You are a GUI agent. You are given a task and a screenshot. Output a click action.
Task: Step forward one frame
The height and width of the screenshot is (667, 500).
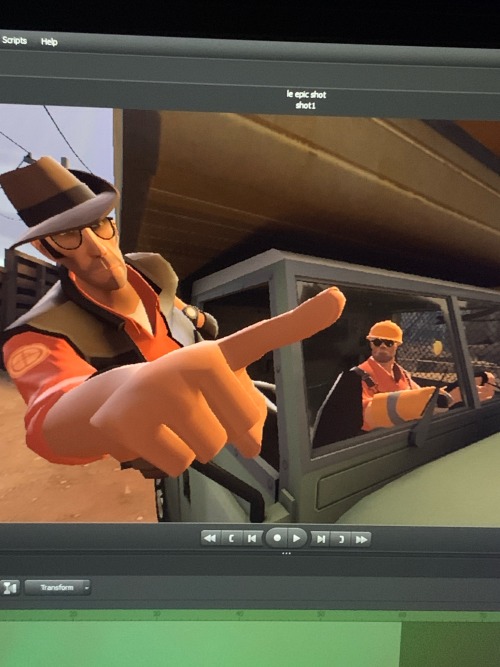(320, 539)
